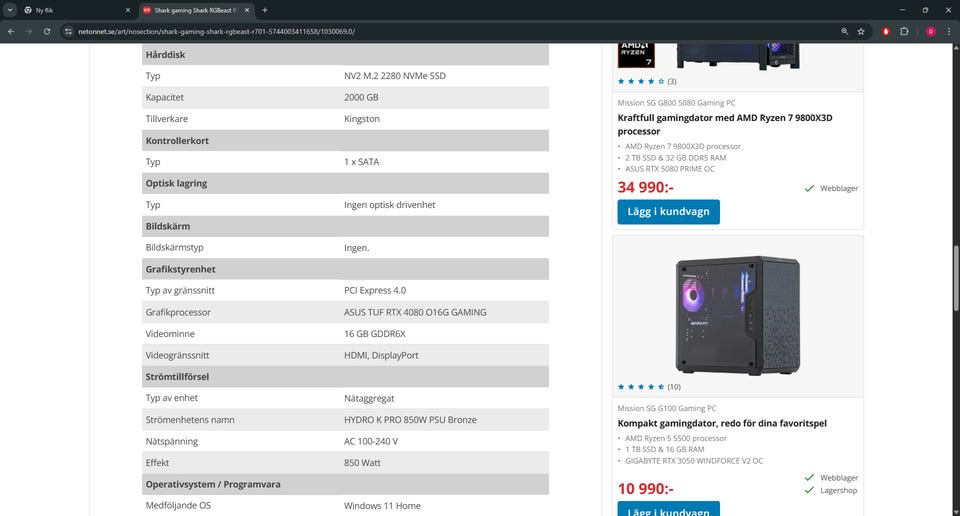Click the 34 990:- price

point(645,187)
